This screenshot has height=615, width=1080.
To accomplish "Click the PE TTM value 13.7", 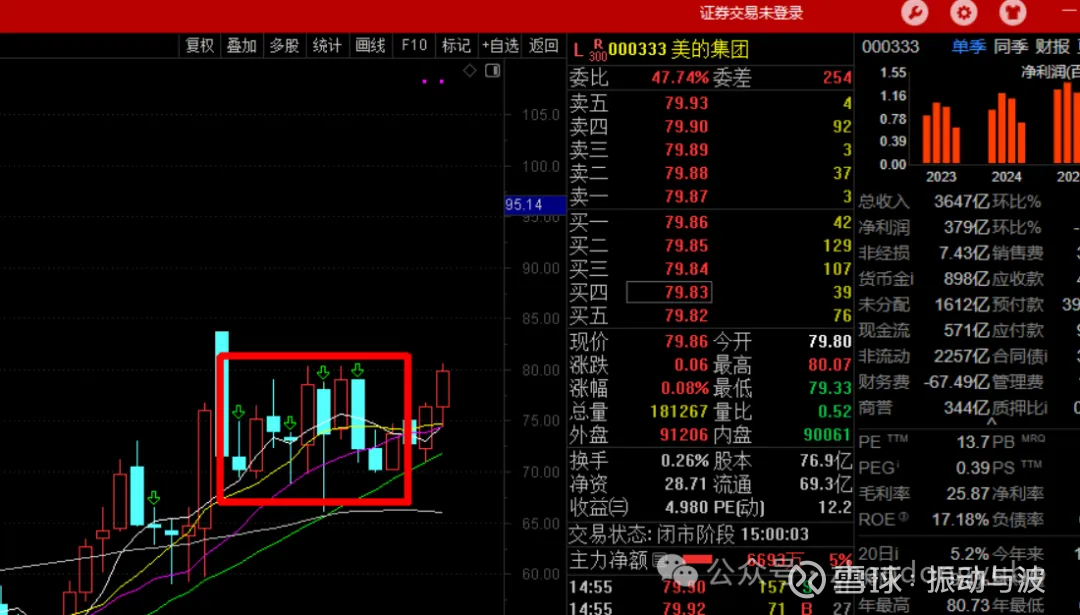I will click(x=973, y=442).
